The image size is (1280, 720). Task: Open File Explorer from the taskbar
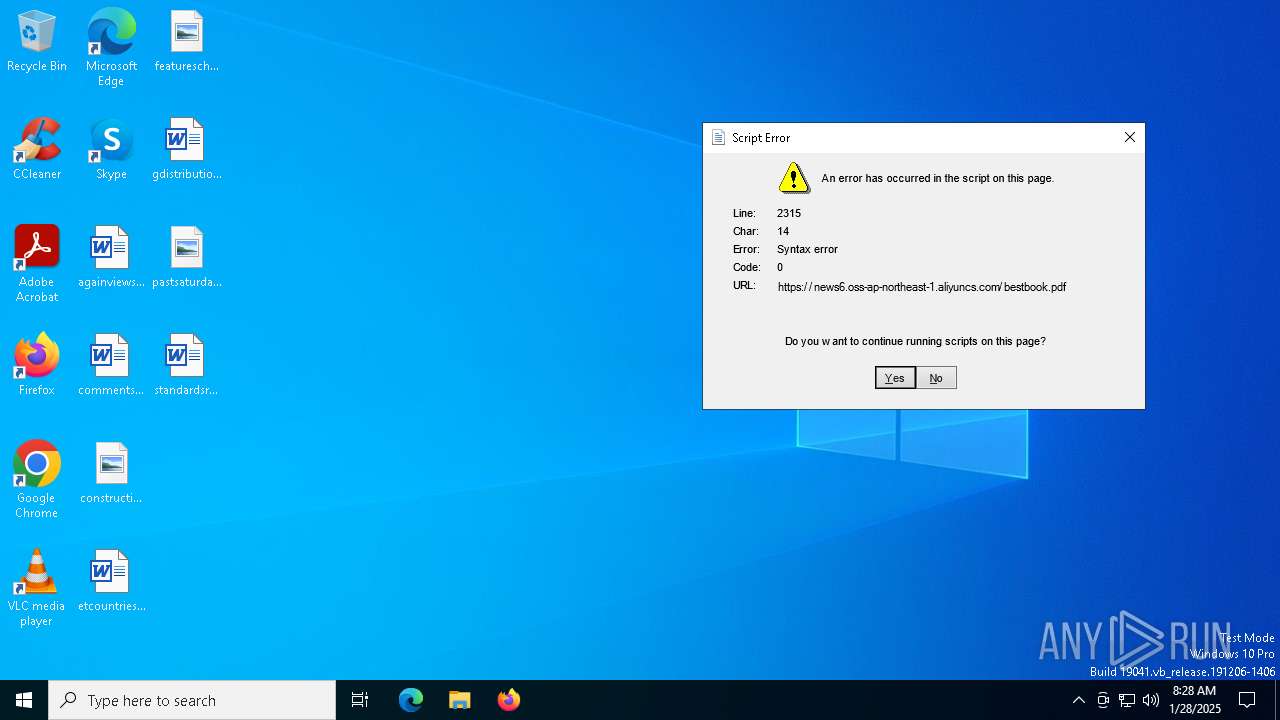coord(460,700)
